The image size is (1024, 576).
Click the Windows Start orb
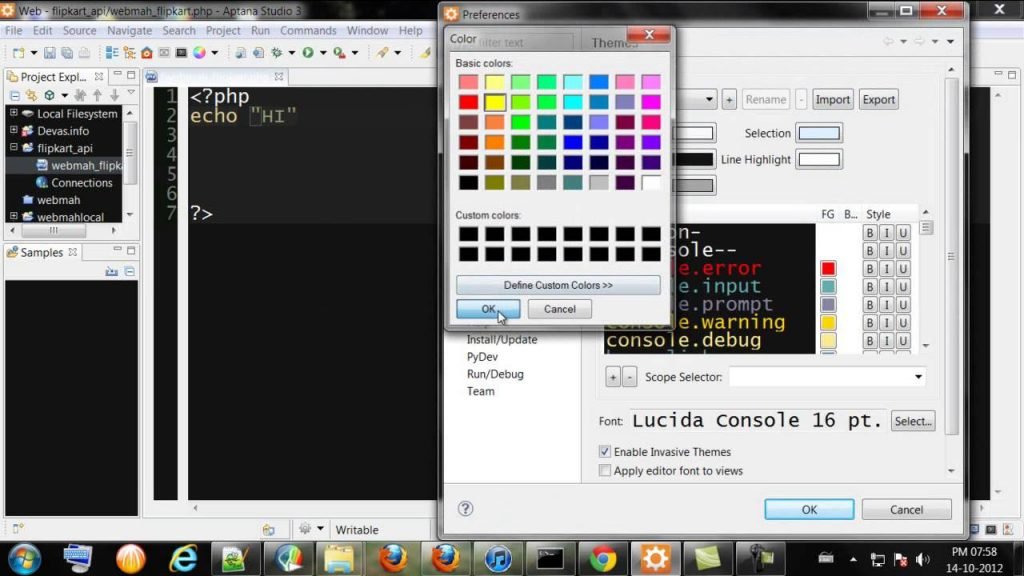pos(25,560)
